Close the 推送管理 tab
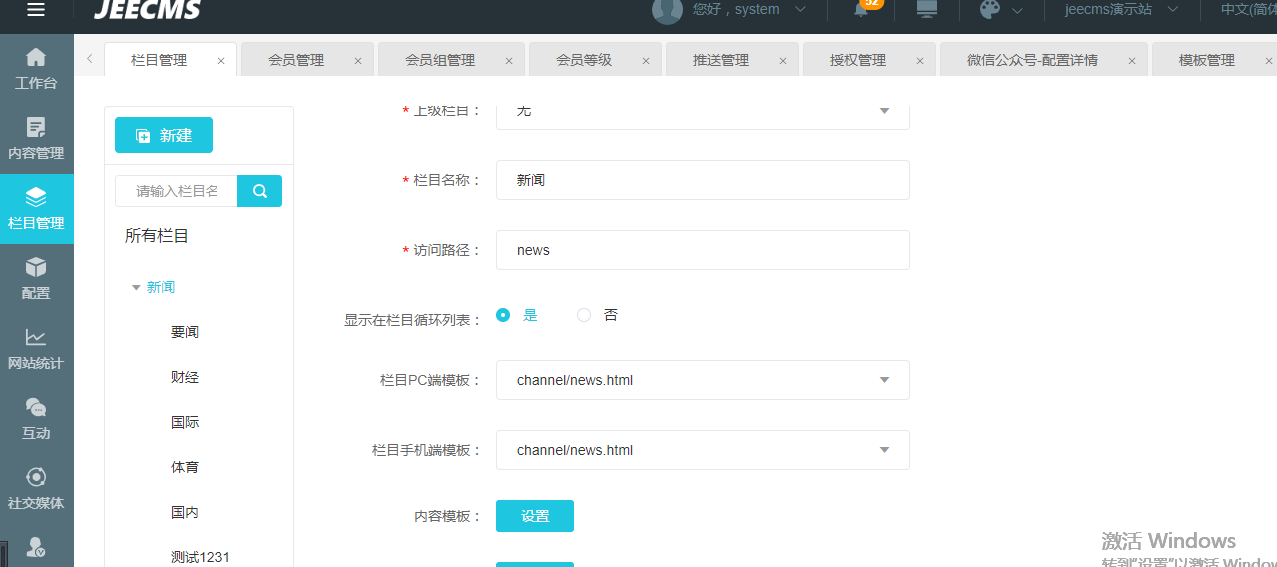 coord(782,61)
